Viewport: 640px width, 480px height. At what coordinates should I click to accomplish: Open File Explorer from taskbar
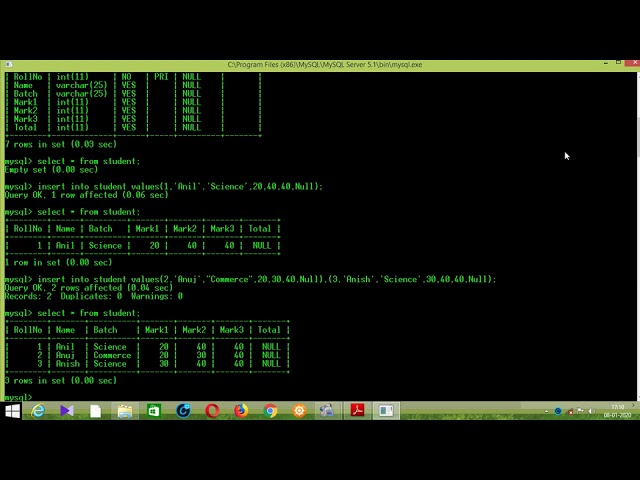pyautogui.click(x=125, y=411)
